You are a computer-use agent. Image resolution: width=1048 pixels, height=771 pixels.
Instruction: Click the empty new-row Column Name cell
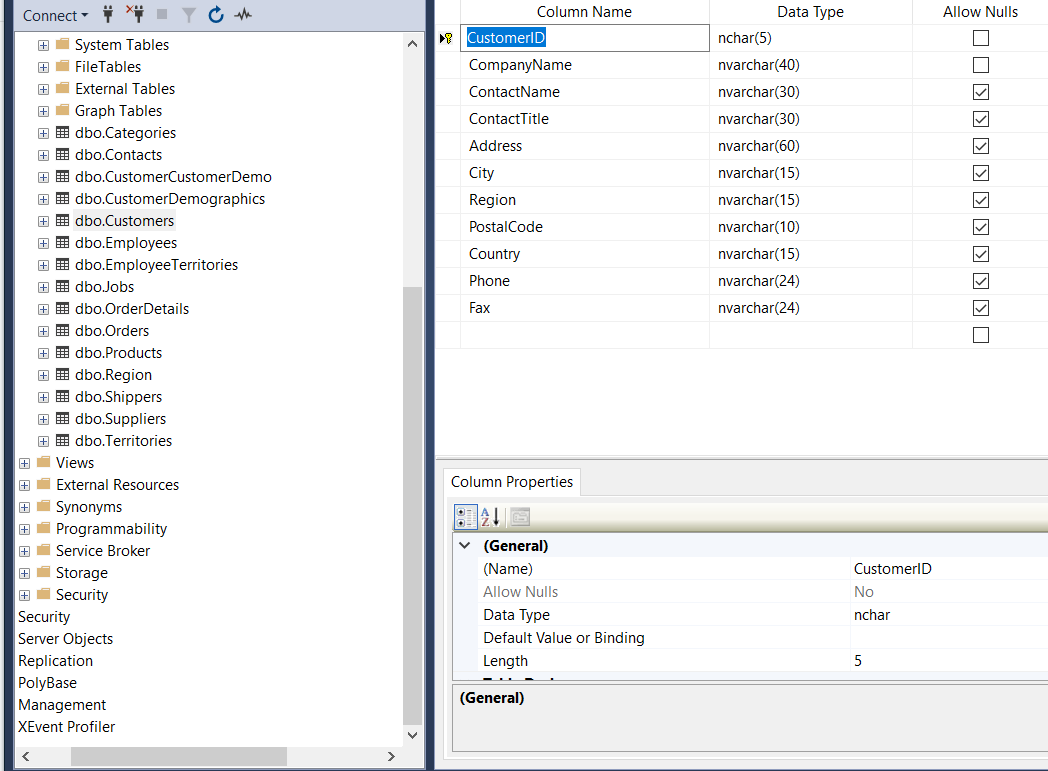click(x=585, y=335)
